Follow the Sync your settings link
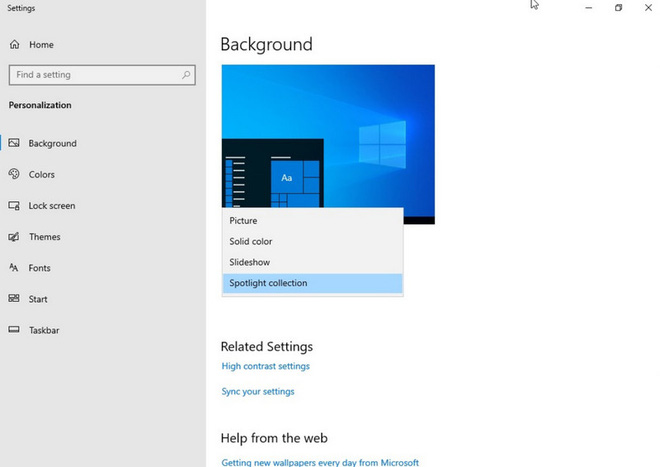The width and height of the screenshot is (660, 467). (258, 391)
